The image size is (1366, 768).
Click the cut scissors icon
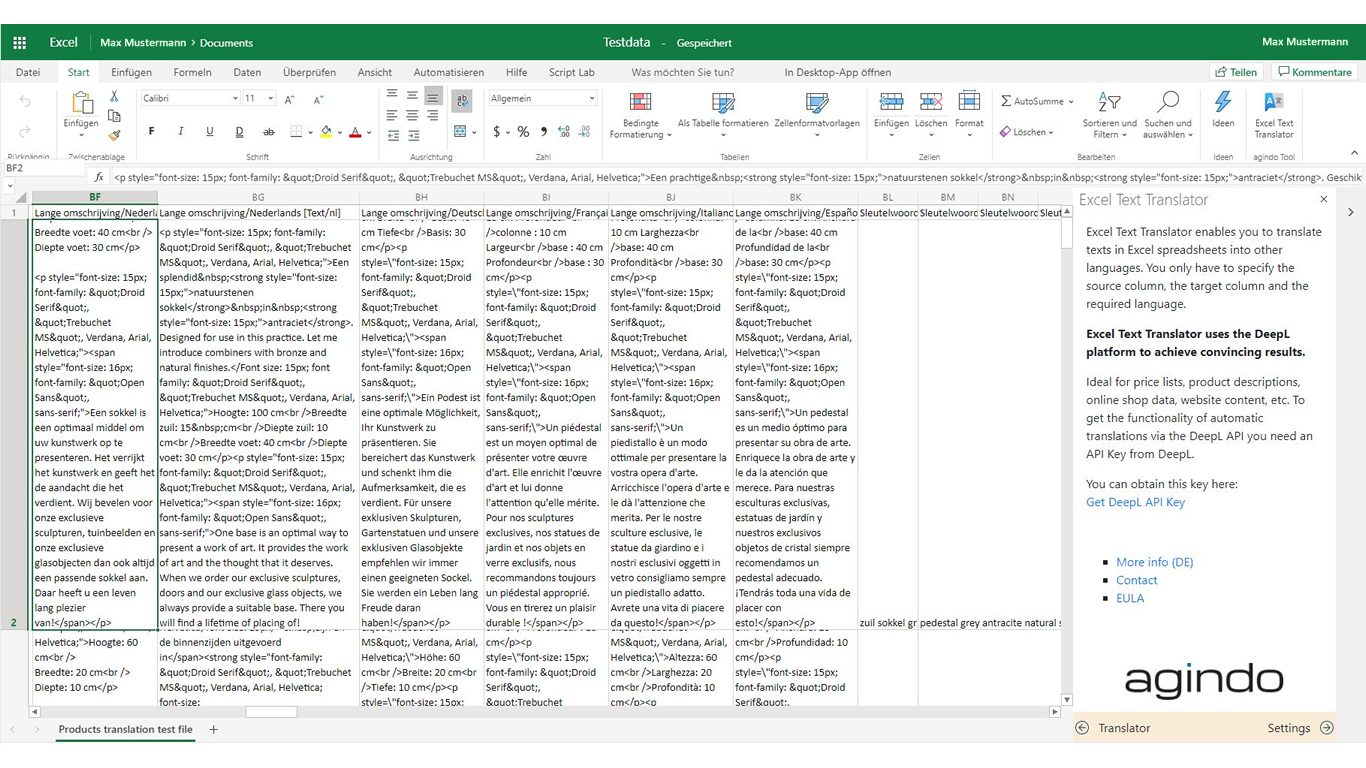[x=114, y=97]
